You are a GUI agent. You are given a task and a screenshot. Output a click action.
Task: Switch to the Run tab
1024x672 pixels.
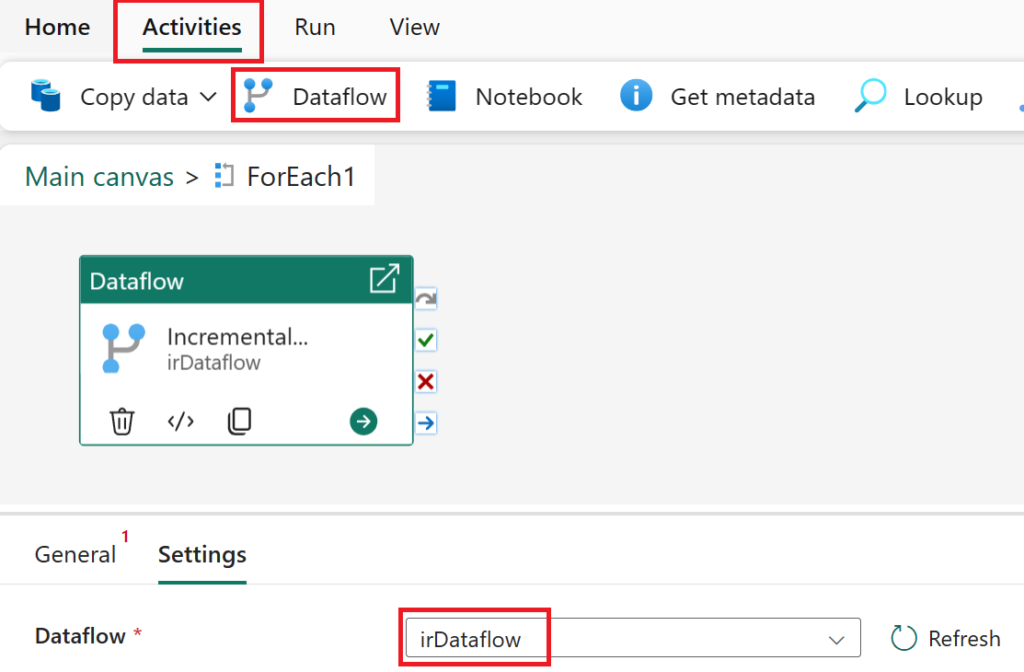point(314,27)
